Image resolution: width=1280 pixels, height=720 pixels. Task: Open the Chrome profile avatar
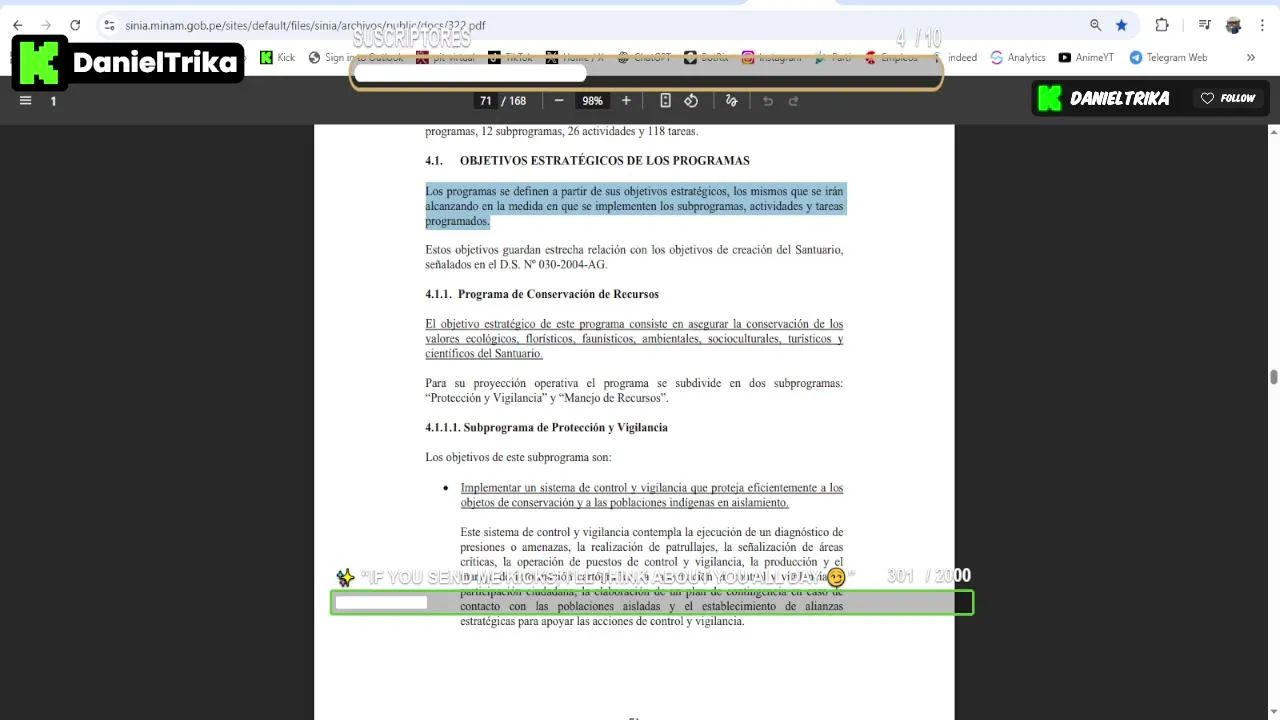pyautogui.click(x=1234, y=25)
